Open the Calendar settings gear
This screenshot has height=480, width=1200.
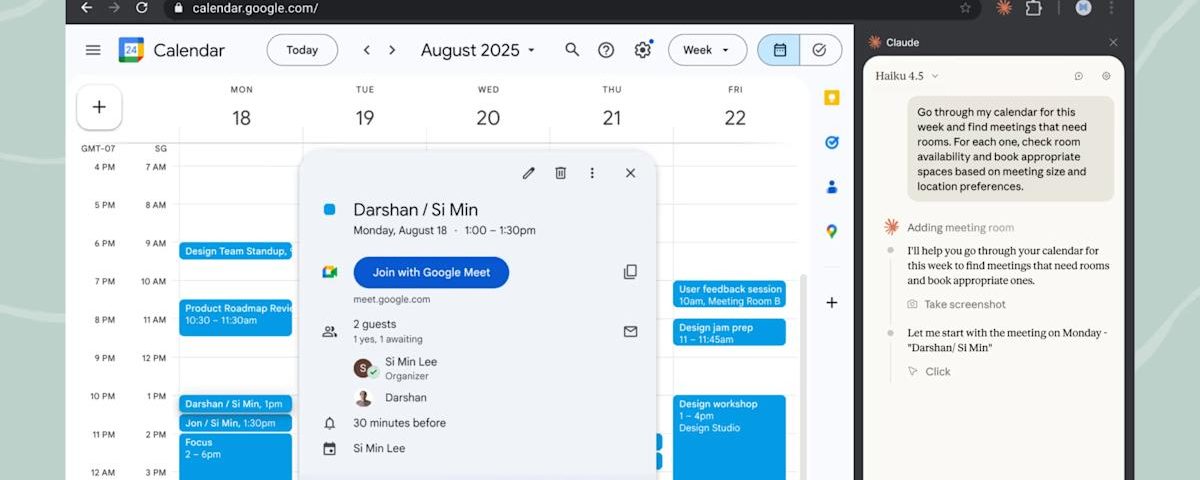pyautogui.click(x=642, y=50)
